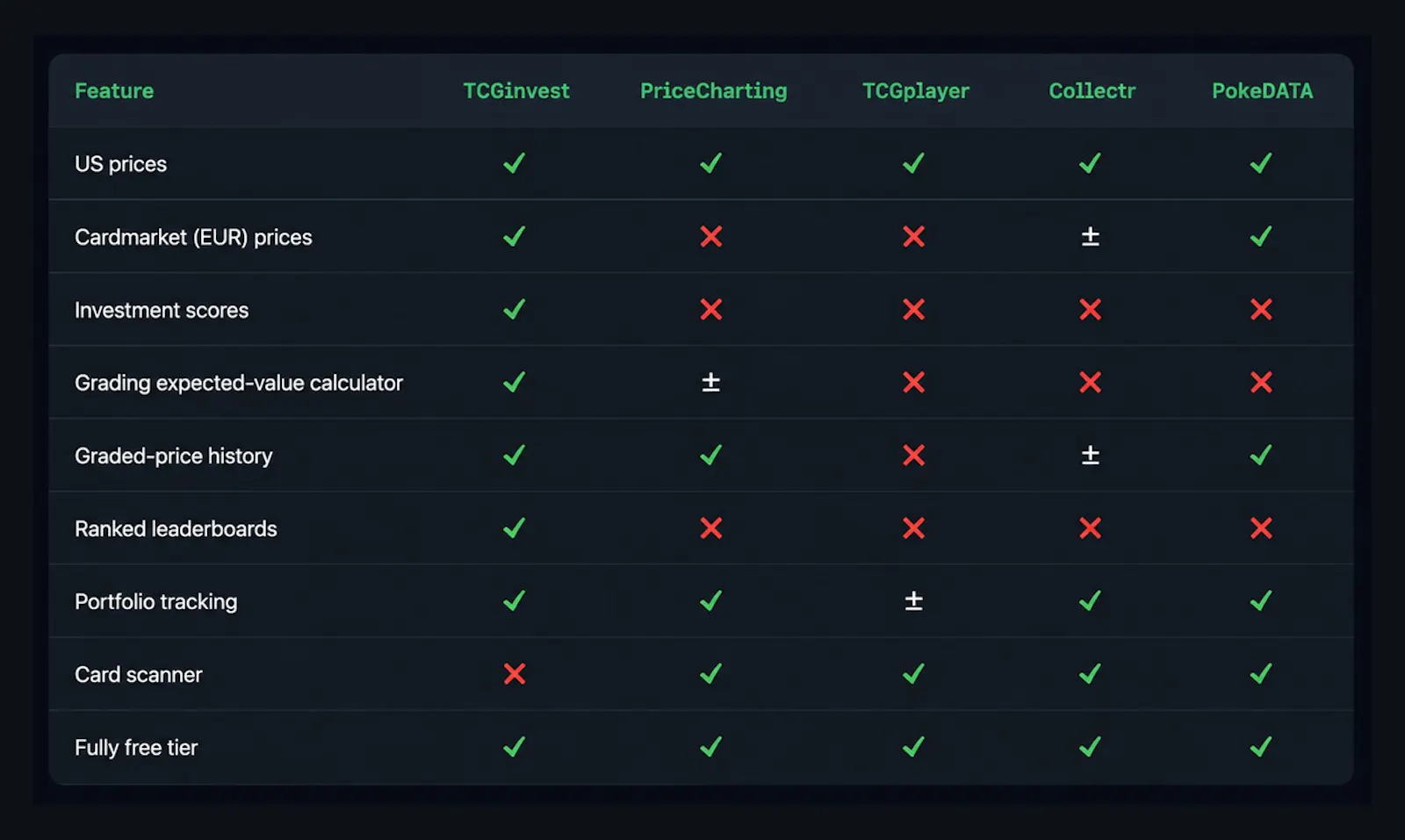Click Collectr checkmark for Fully free tier
Image resolution: width=1405 pixels, height=840 pixels.
[1091, 746]
